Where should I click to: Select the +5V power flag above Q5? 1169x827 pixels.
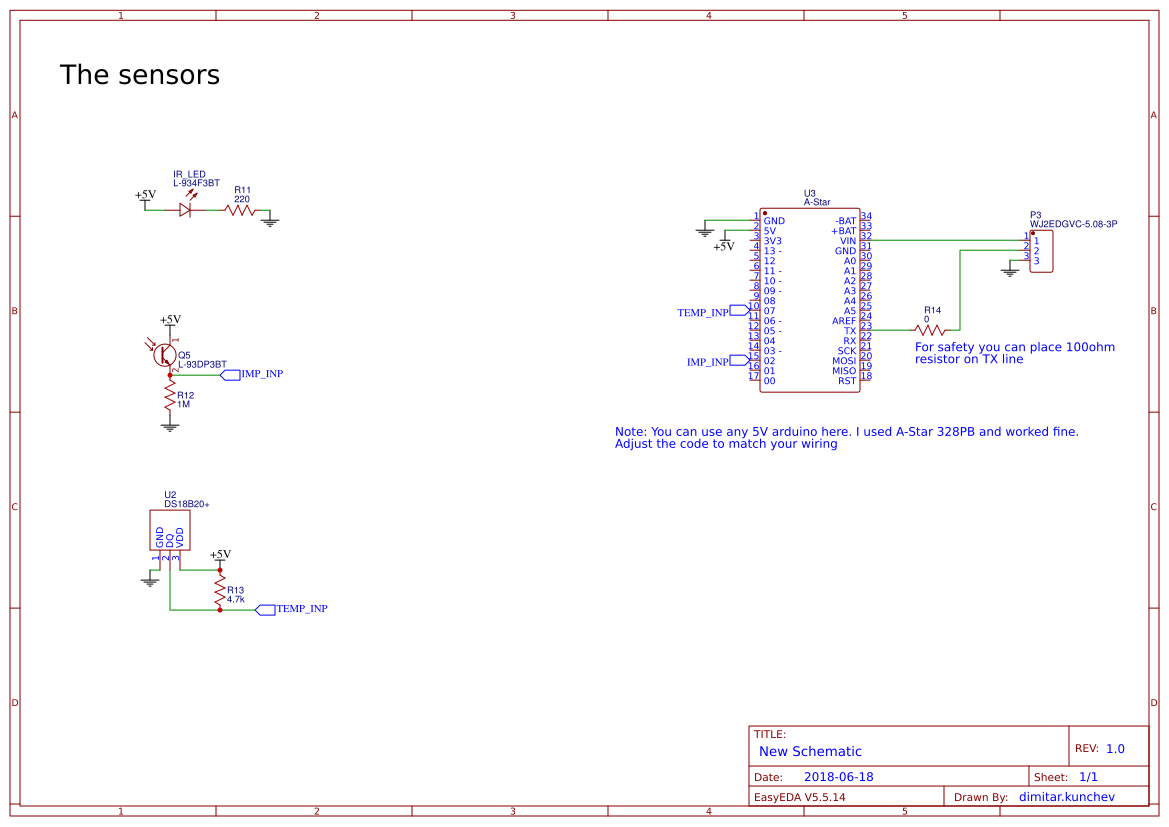[x=168, y=320]
